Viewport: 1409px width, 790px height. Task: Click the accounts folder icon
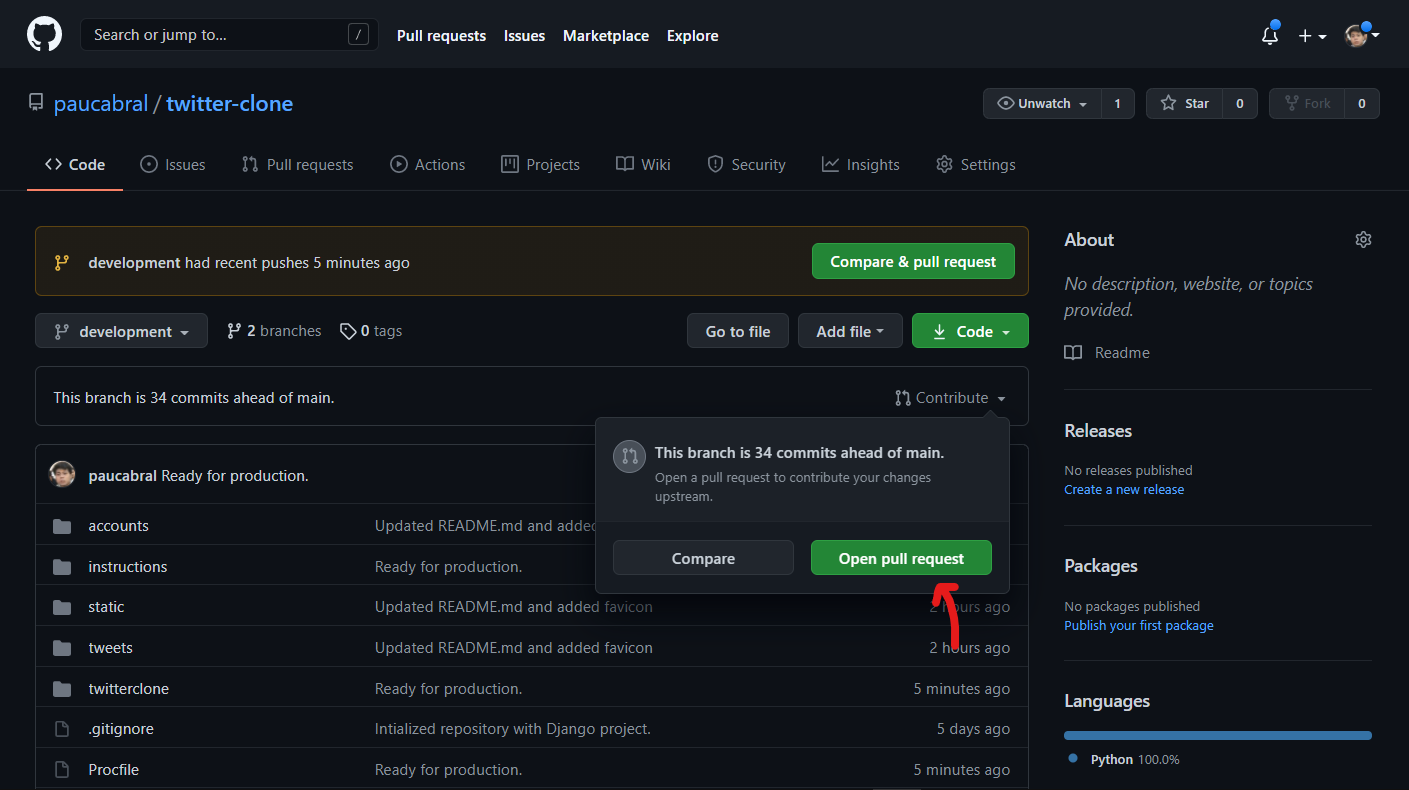[x=62, y=526]
